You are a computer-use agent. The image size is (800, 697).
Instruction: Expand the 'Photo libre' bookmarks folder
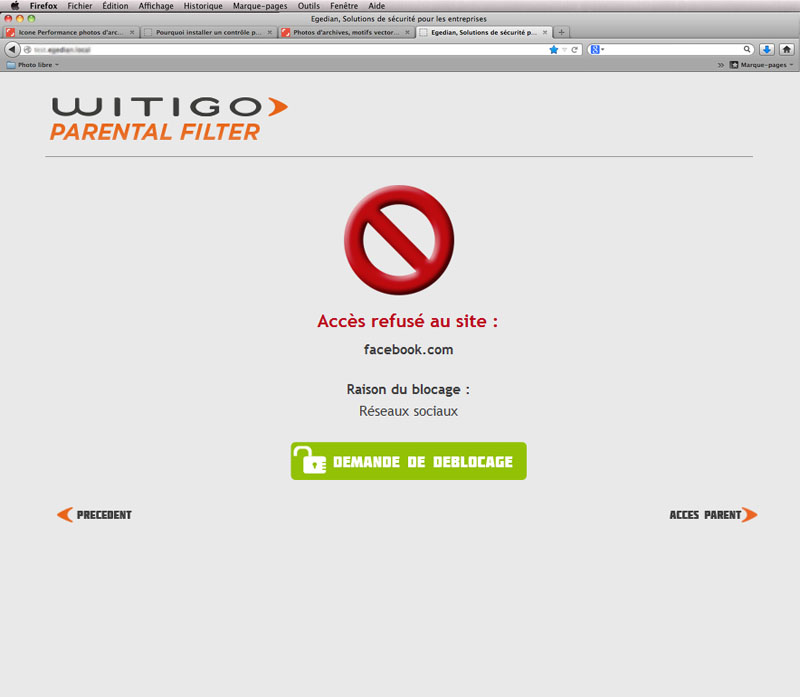tap(33, 65)
